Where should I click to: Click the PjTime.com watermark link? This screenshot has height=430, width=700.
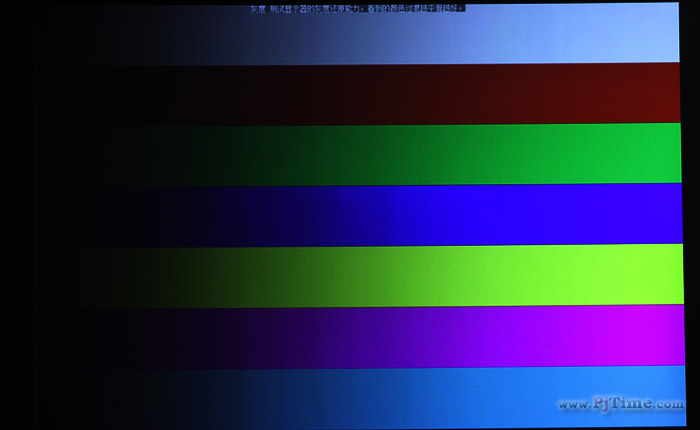620,404
